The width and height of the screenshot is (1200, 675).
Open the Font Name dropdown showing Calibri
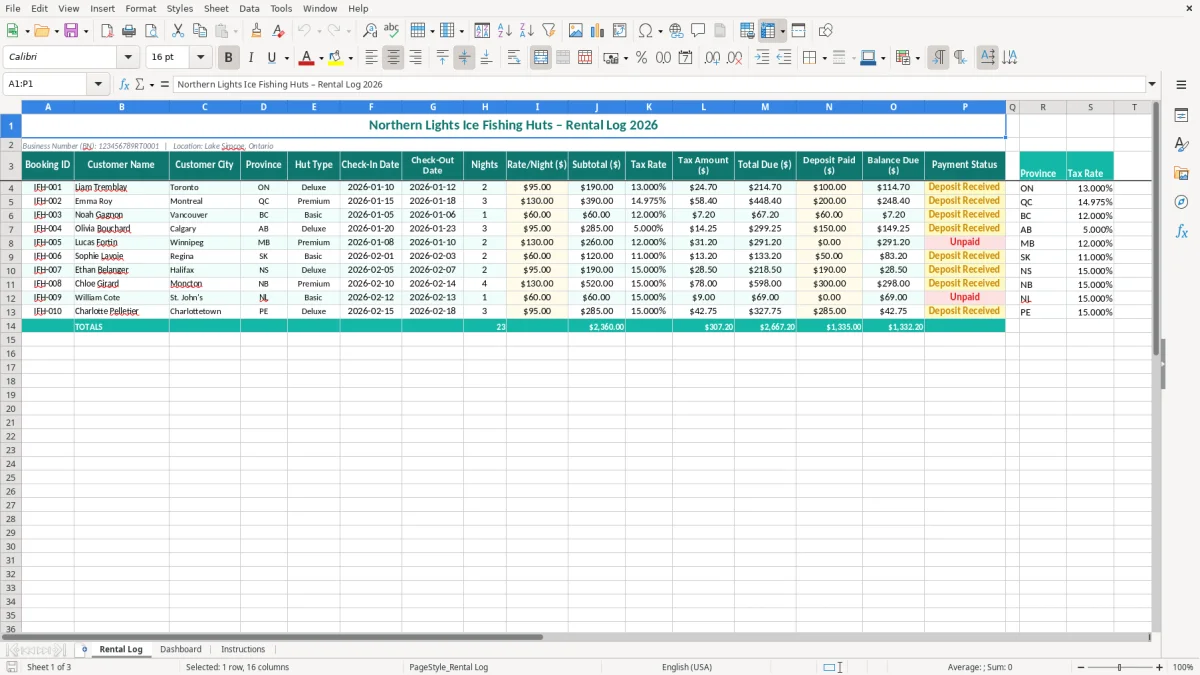tap(127, 58)
